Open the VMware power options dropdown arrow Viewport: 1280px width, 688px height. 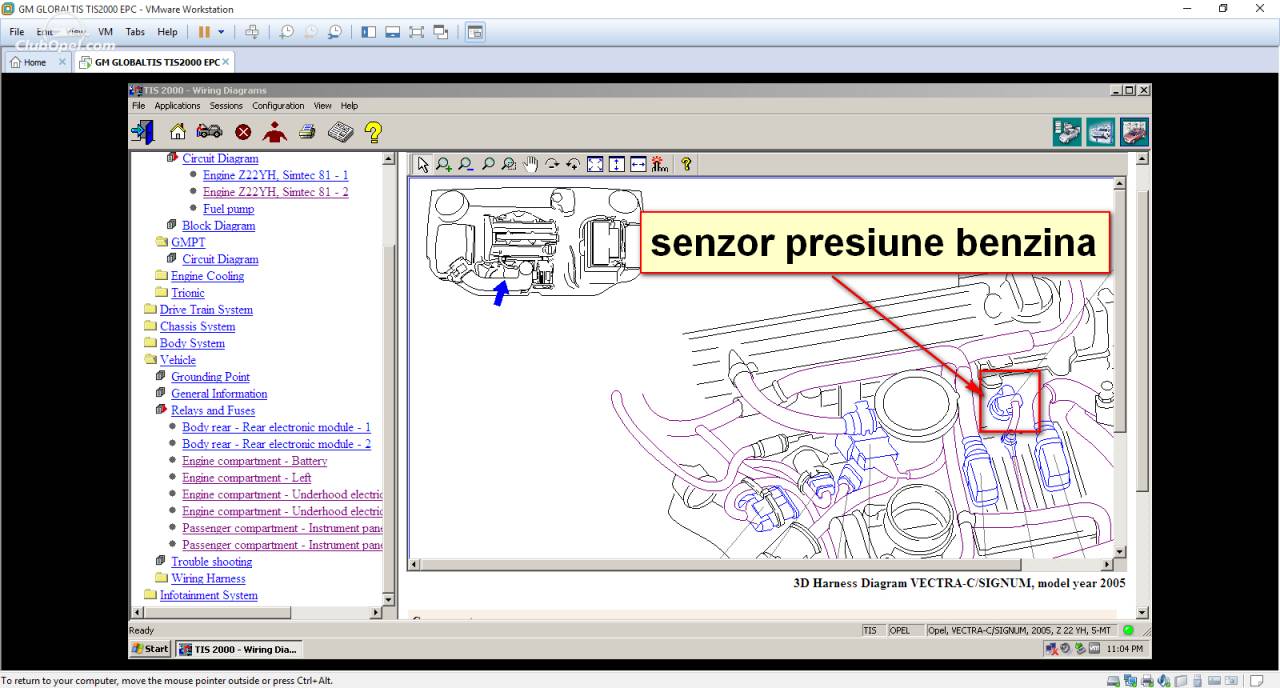coord(222,32)
